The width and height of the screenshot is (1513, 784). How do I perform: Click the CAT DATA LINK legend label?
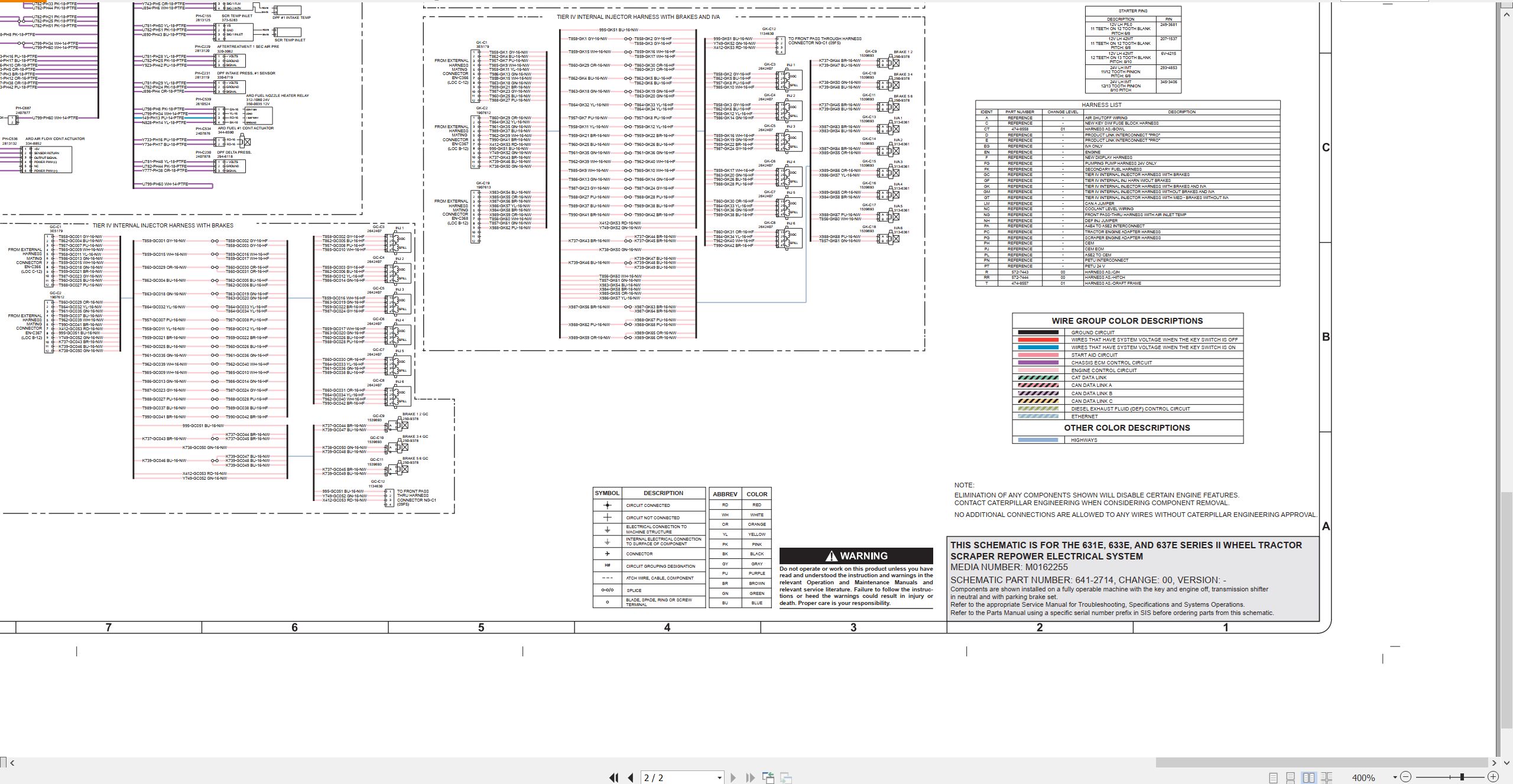pos(1089,378)
